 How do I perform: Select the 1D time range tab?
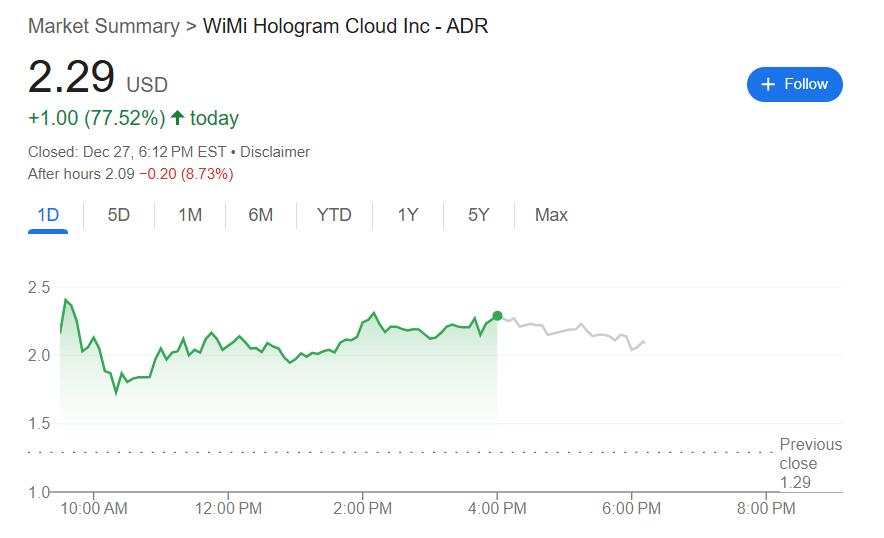(x=48, y=215)
